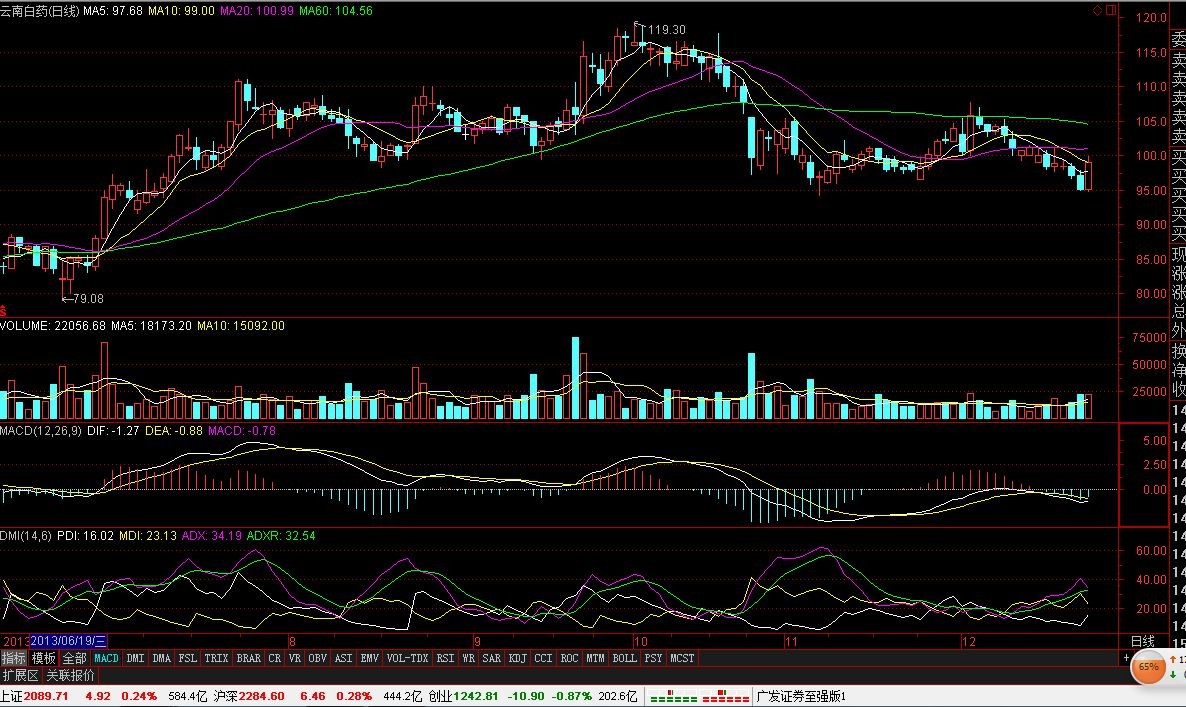This screenshot has height=707, width=1186.
Task: Open the 模板 template tab
Action: tap(44, 658)
